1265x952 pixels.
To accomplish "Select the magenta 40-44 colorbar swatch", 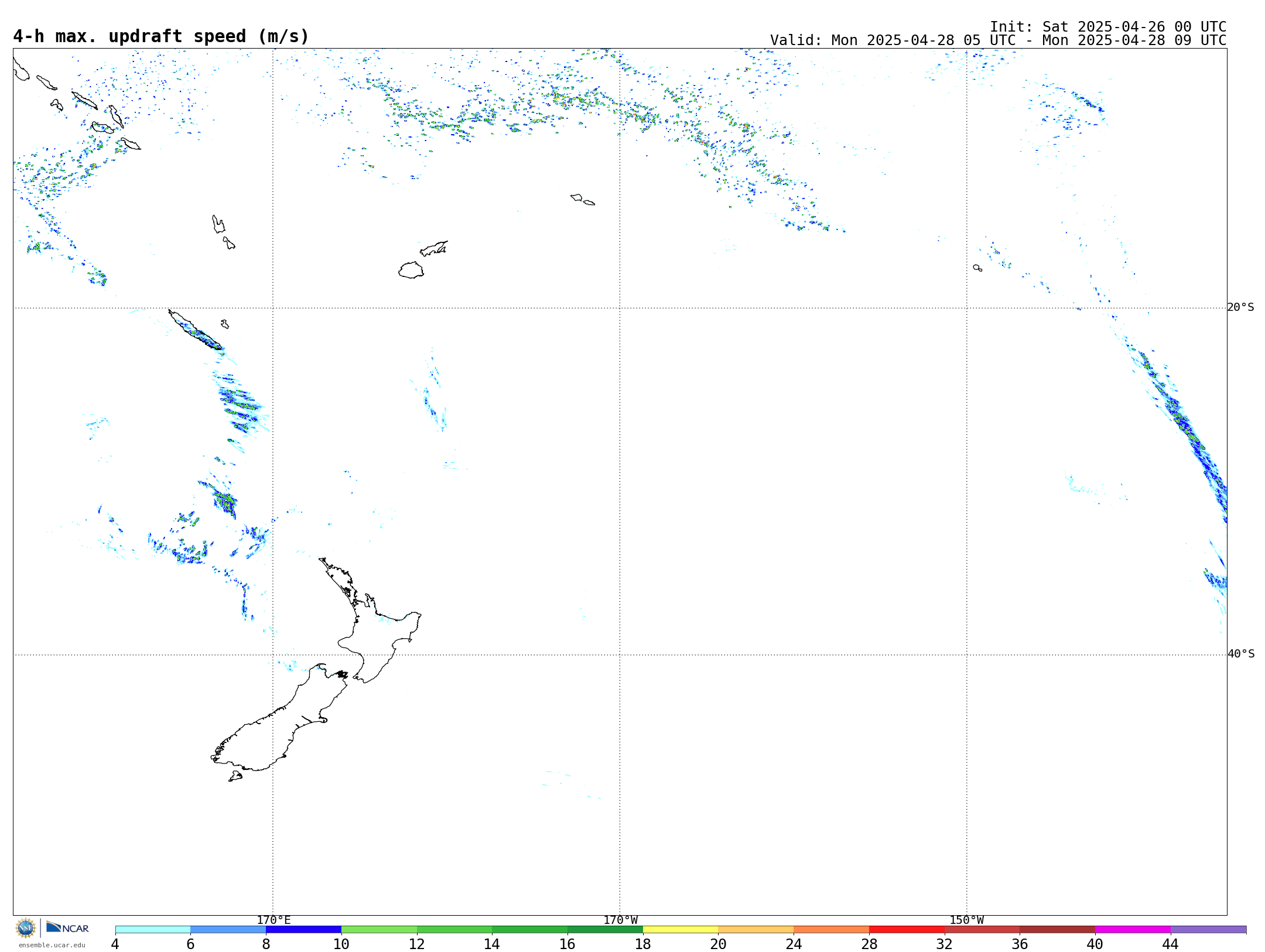I will click(1133, 929).
